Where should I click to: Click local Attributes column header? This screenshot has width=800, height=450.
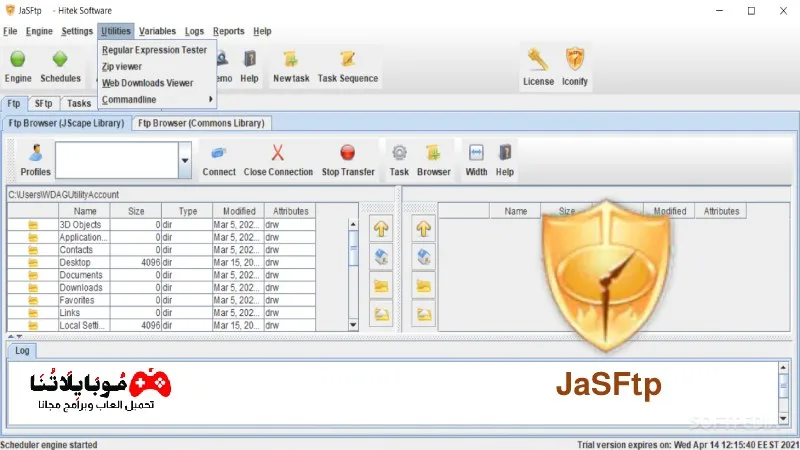pyautogui.click(x=290, y=211)
